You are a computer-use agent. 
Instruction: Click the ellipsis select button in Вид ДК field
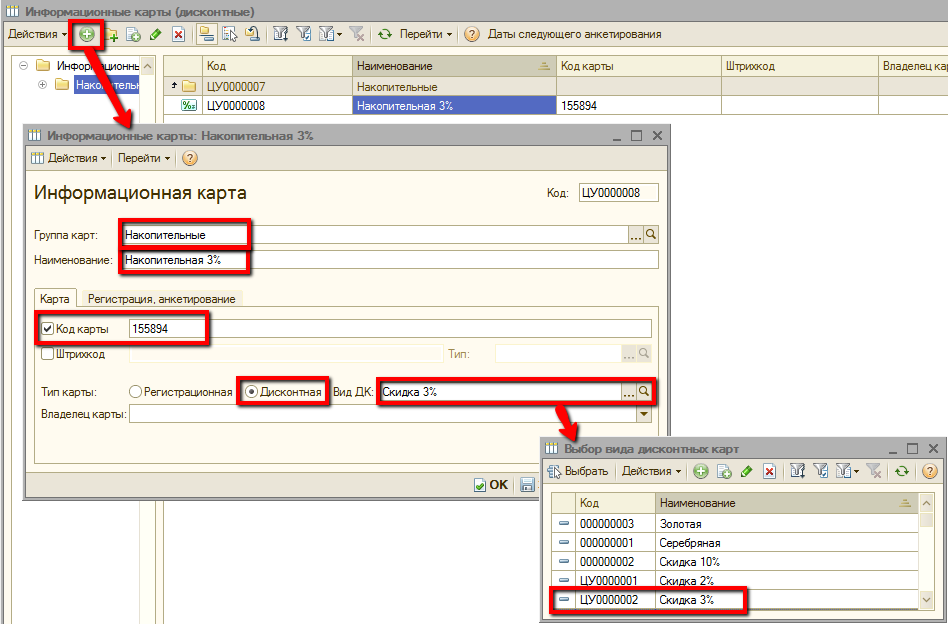click(x=629, y=392)
